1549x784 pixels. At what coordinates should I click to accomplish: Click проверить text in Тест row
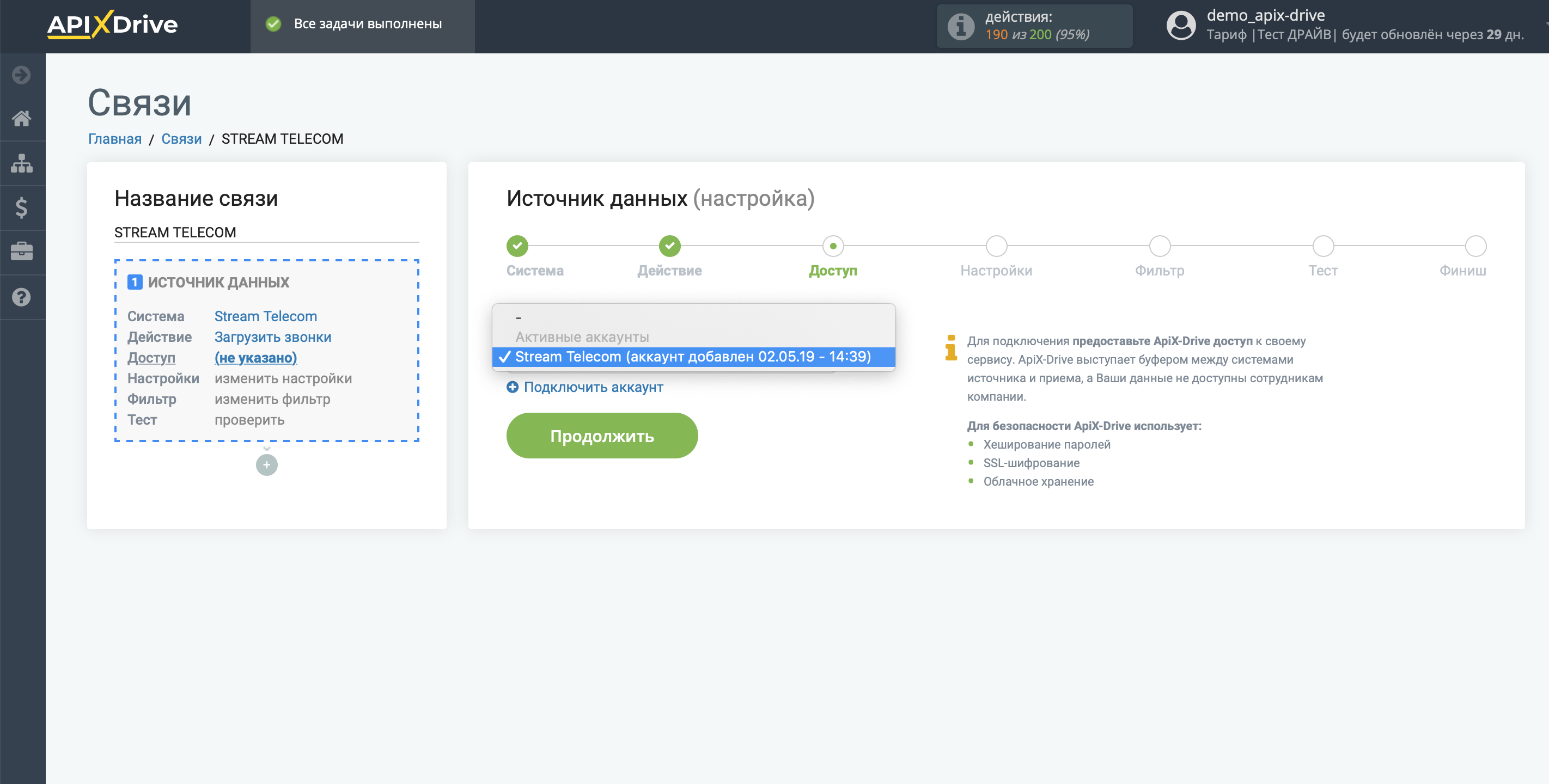[249, 420]
